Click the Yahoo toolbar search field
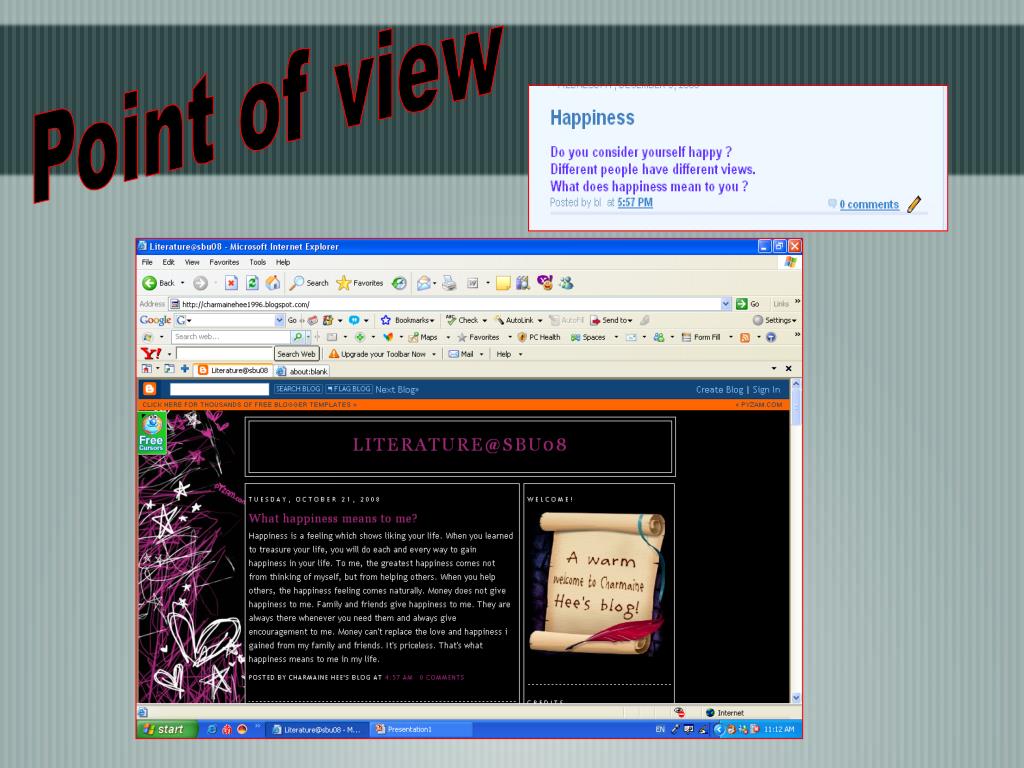Viewport: 1024px width, 768px height. pos(224,353)
